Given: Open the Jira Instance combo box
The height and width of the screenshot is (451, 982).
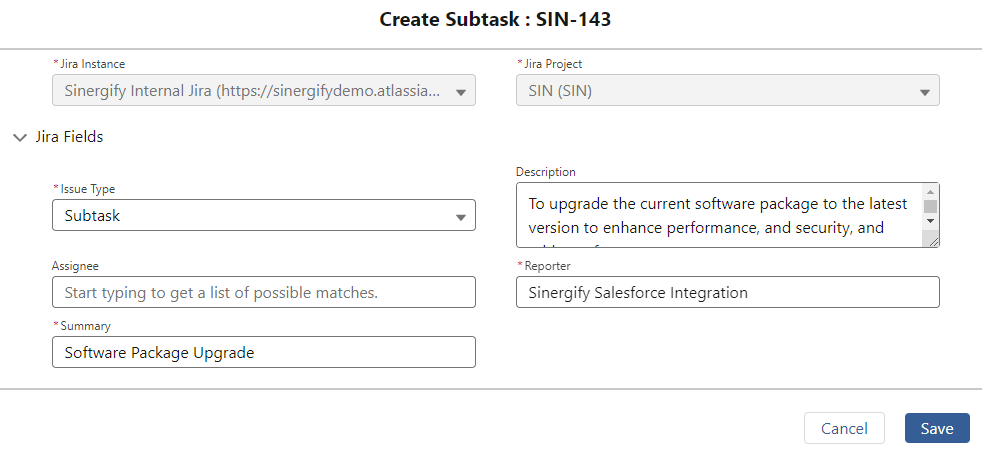Looking at the screenshot, I should coord(264,91).
